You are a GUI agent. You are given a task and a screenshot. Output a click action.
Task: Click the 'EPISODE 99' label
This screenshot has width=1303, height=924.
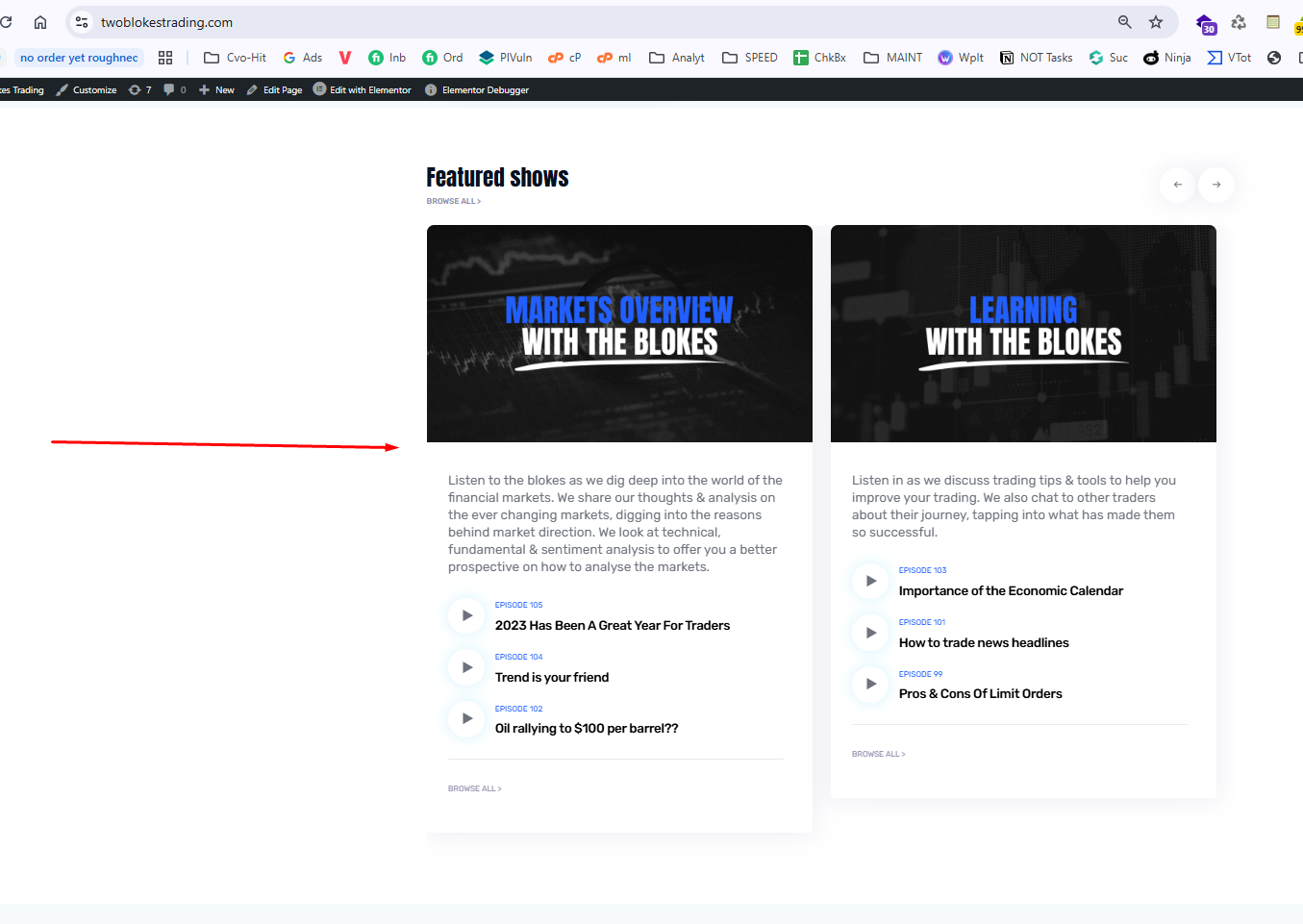pyautogui.click(x=921, y=674)
